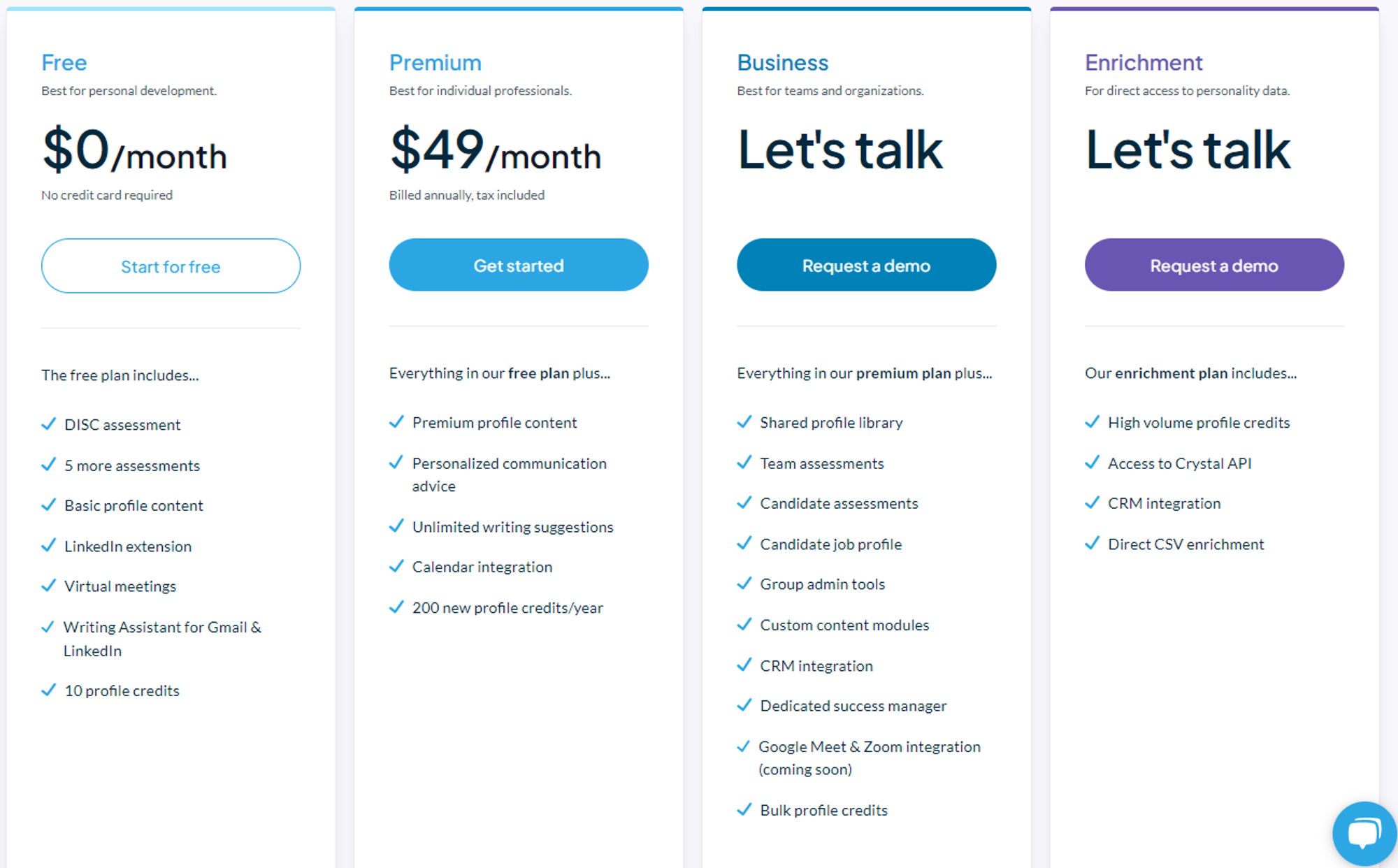Select the Premium plan title
The width and height of the screenshot is (1398, 868).
[x=435, y=63]
